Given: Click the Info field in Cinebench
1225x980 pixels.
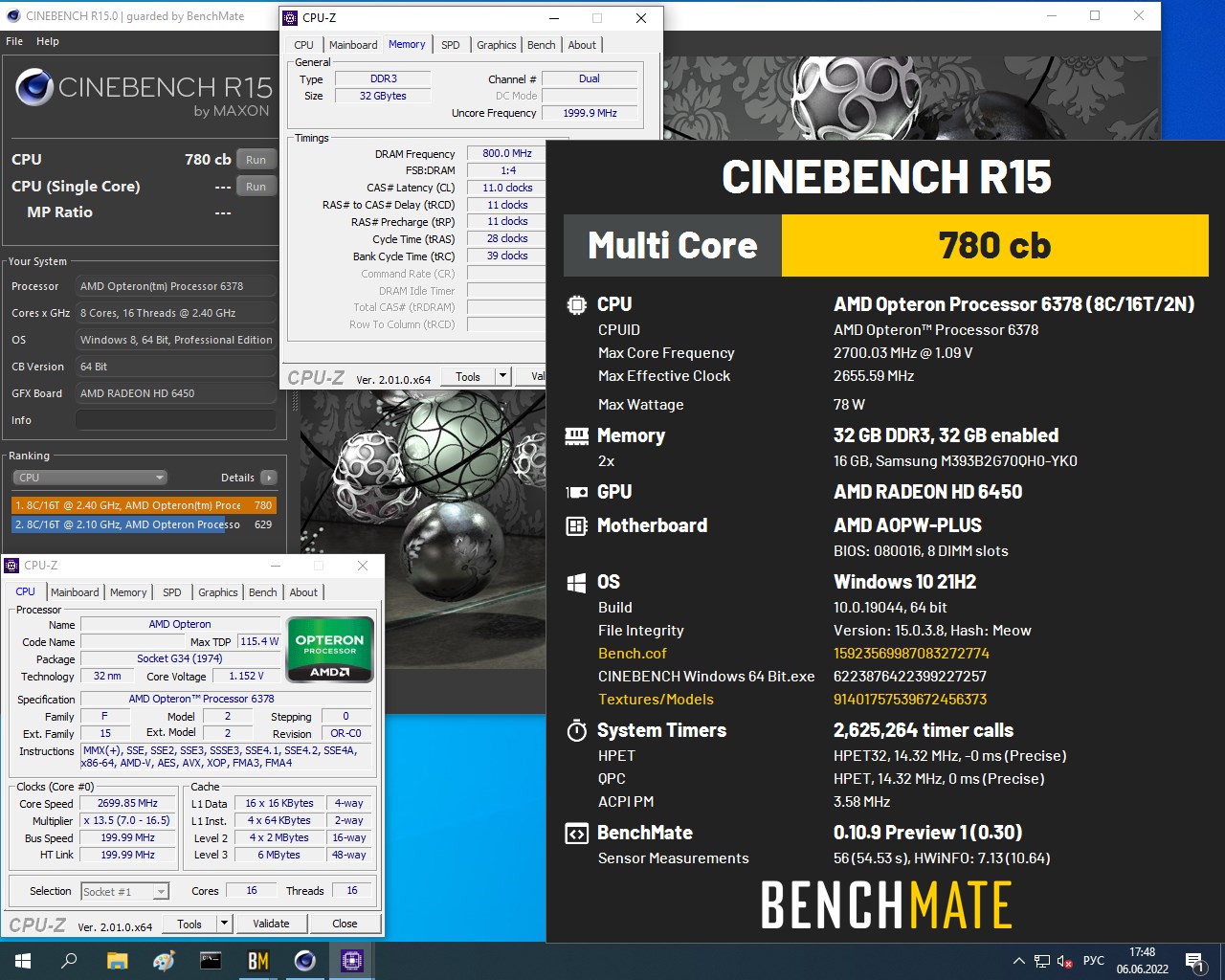Looking at the screenshot, I should 175,420.
